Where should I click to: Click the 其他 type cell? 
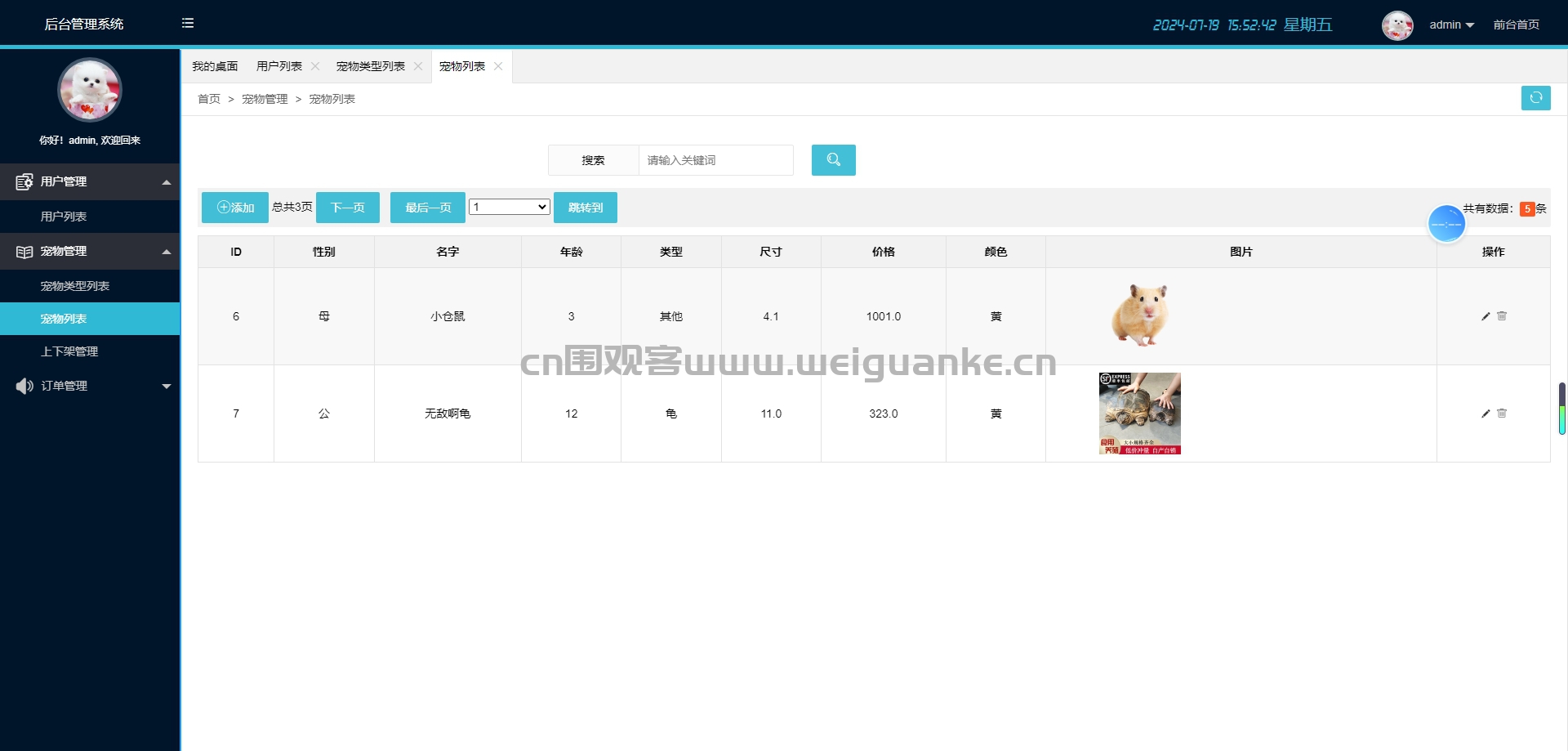point(671,316)
